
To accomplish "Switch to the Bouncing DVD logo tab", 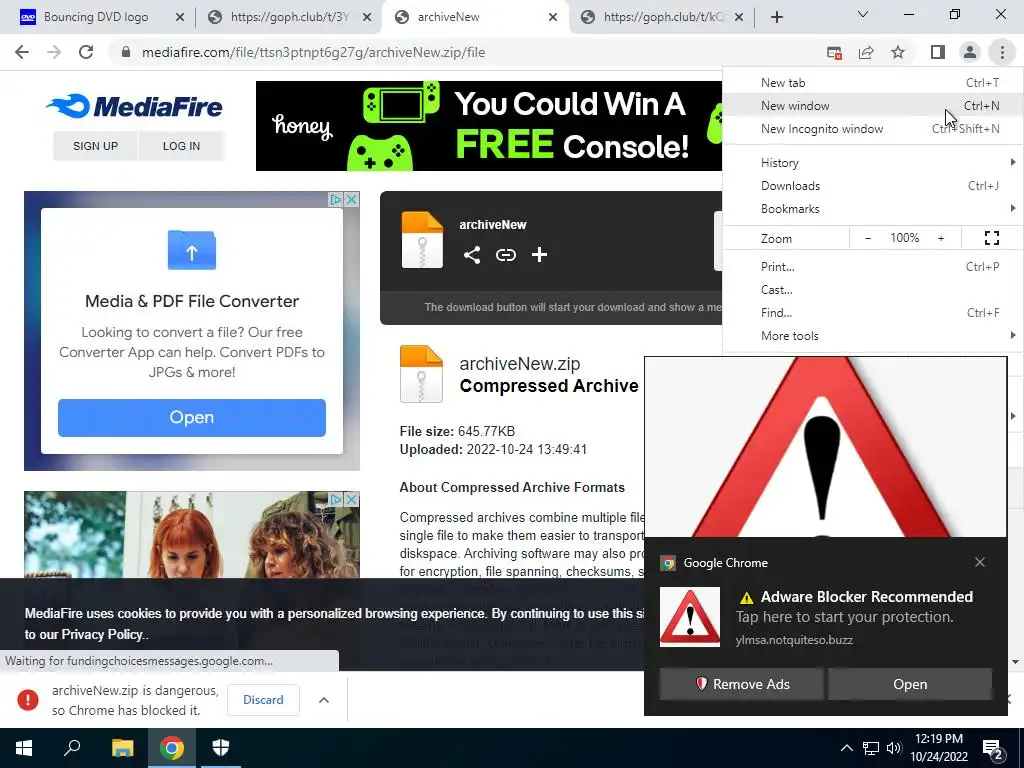I will click(x=95, y=17).
